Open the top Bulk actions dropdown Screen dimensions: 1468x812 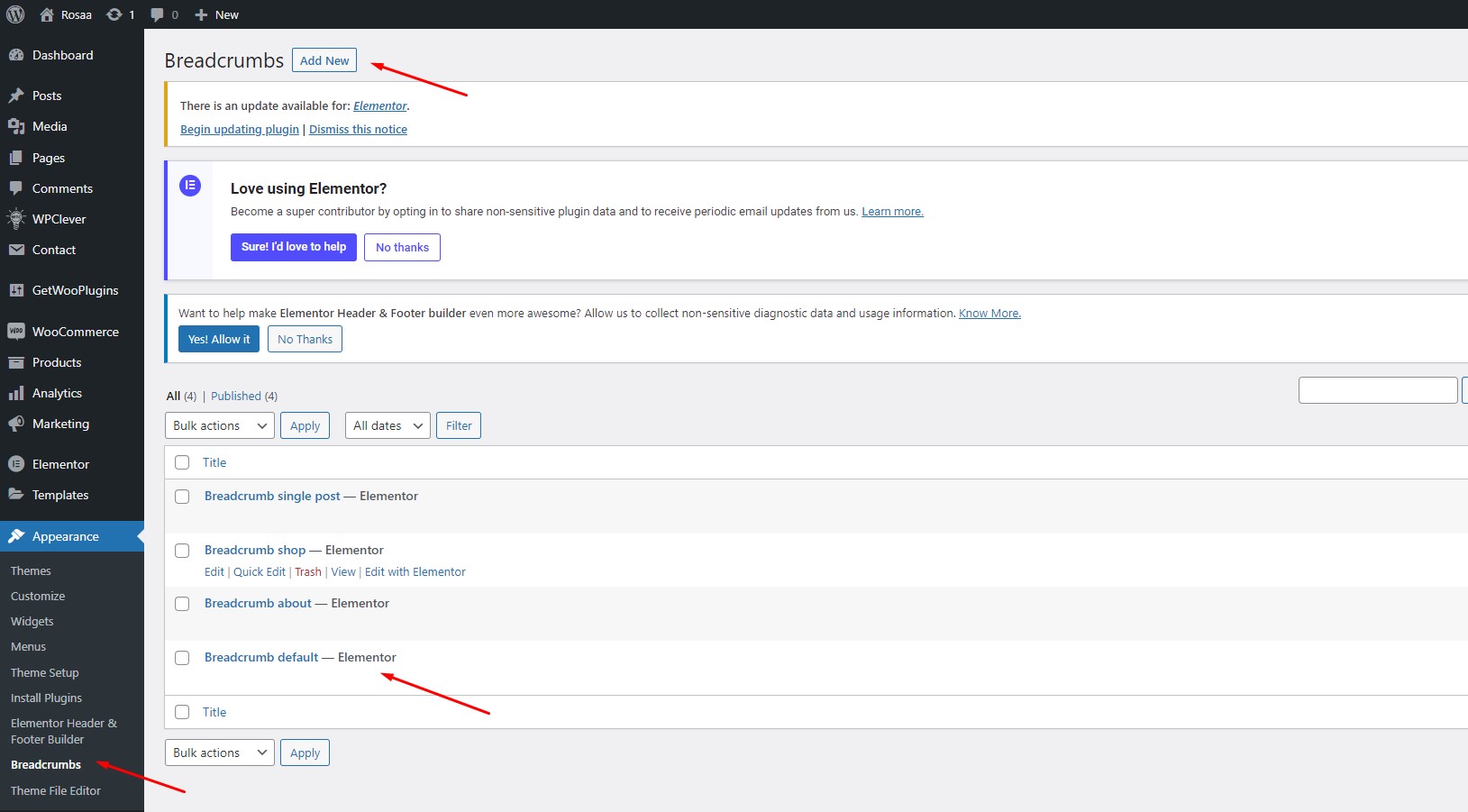coord(220,425)
